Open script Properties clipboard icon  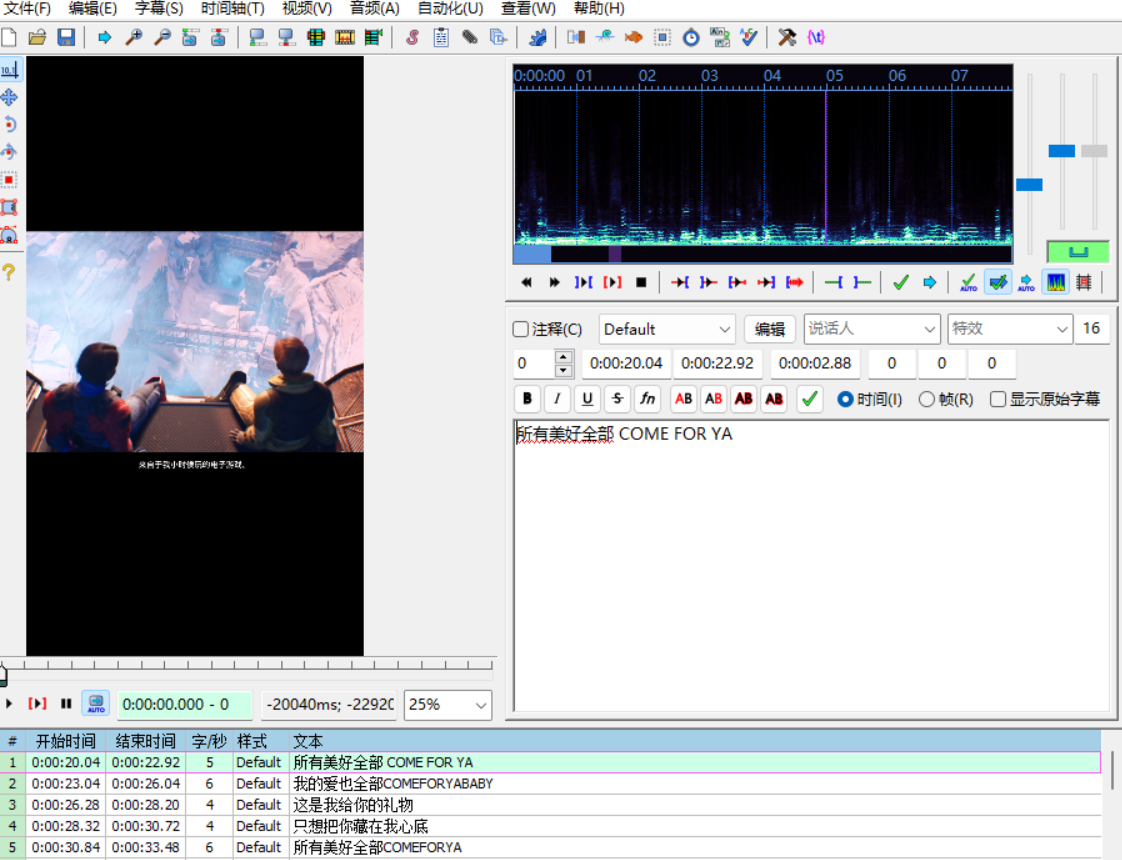441,37
